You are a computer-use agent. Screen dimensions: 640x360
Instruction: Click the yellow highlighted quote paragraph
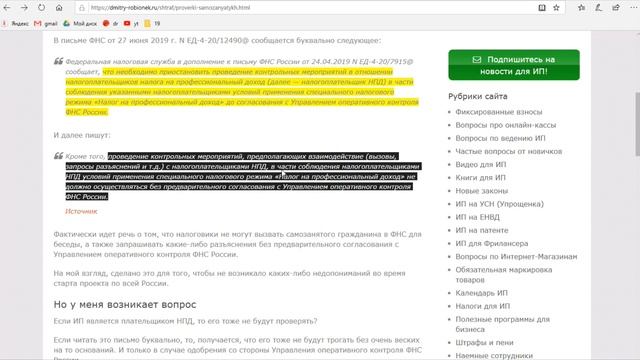(242, 92)
